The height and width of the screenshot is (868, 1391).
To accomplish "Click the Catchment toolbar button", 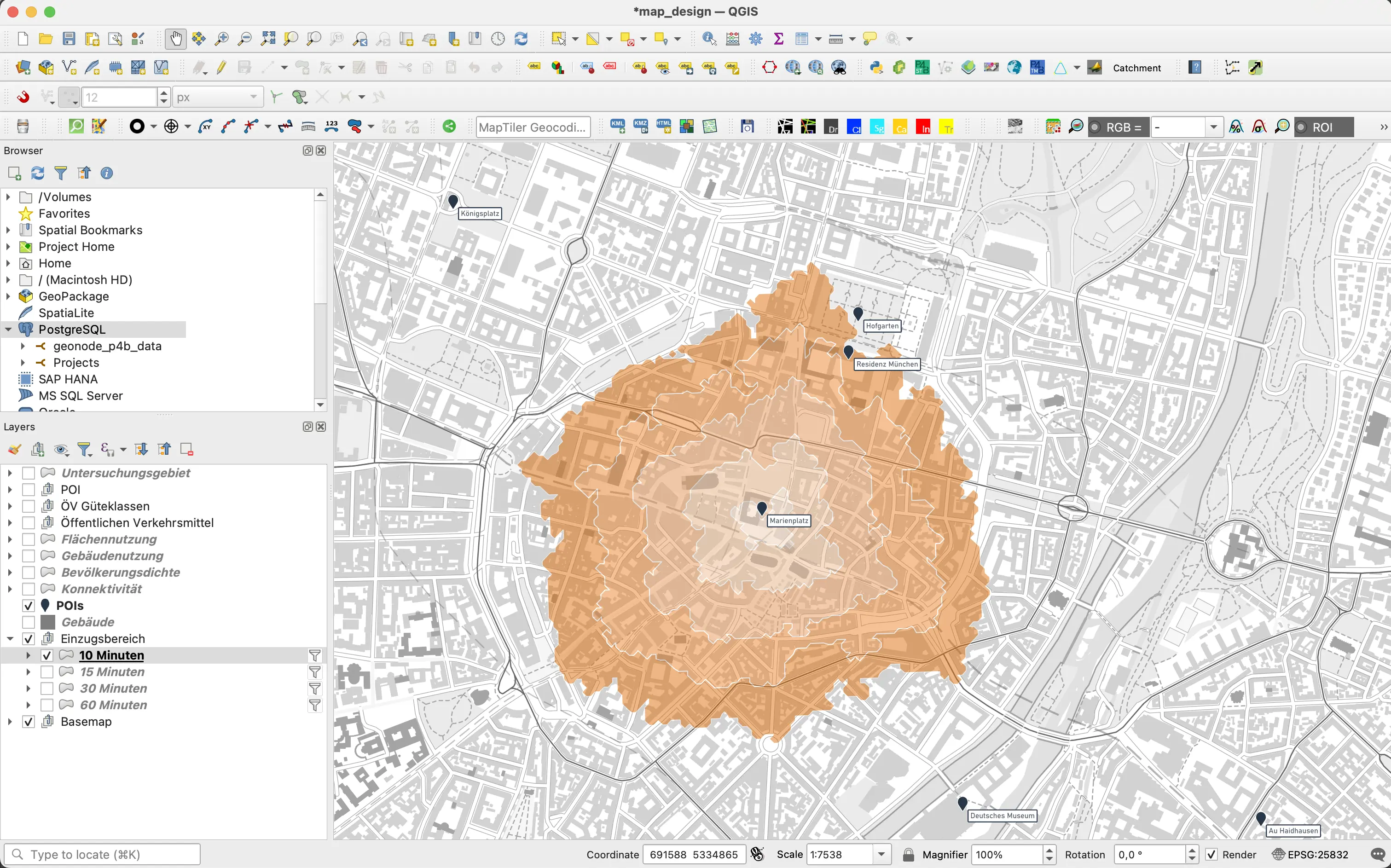I will click(1136, 68).
